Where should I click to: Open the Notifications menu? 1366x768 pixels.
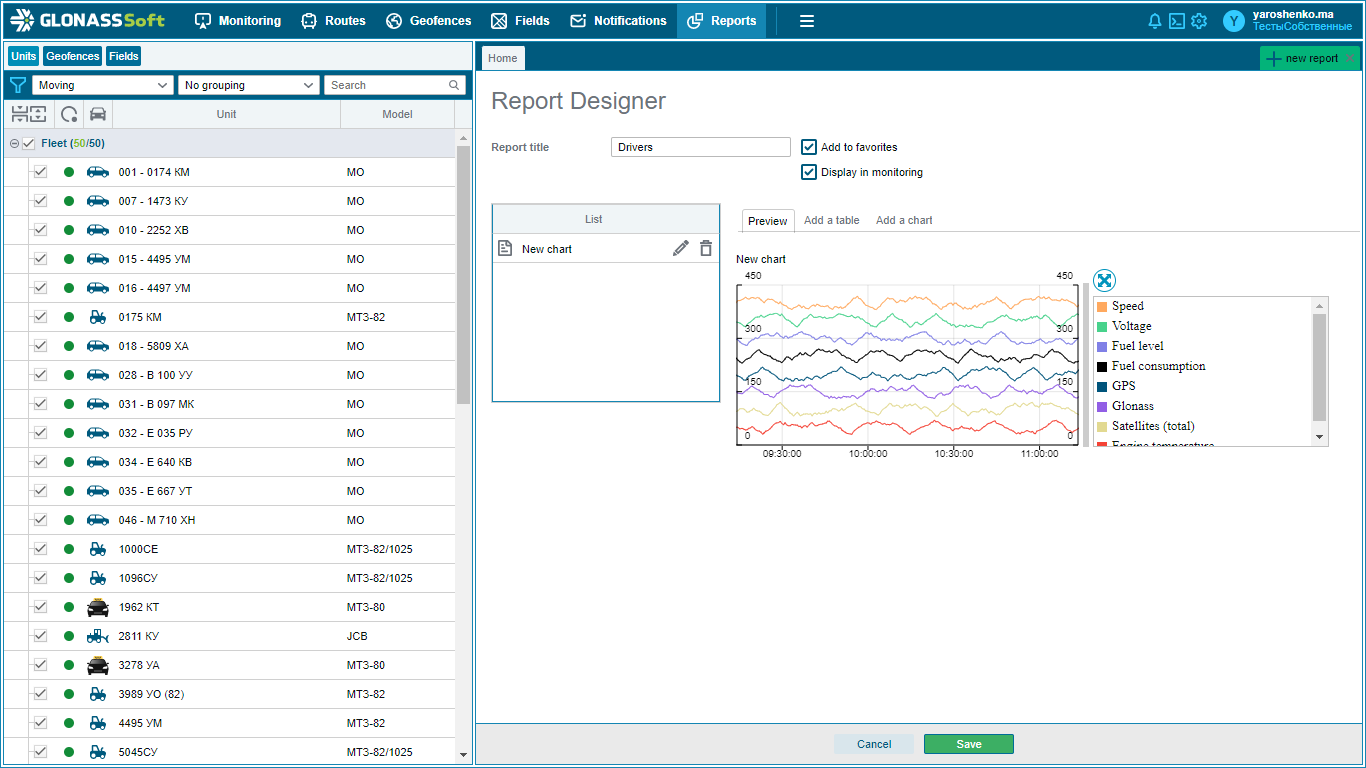(618, 21)
